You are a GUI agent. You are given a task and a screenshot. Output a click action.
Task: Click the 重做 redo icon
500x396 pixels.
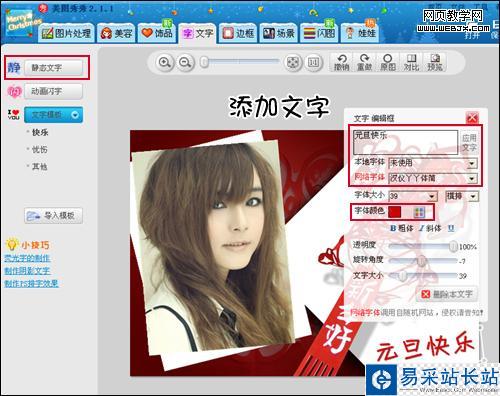point(364,62)
